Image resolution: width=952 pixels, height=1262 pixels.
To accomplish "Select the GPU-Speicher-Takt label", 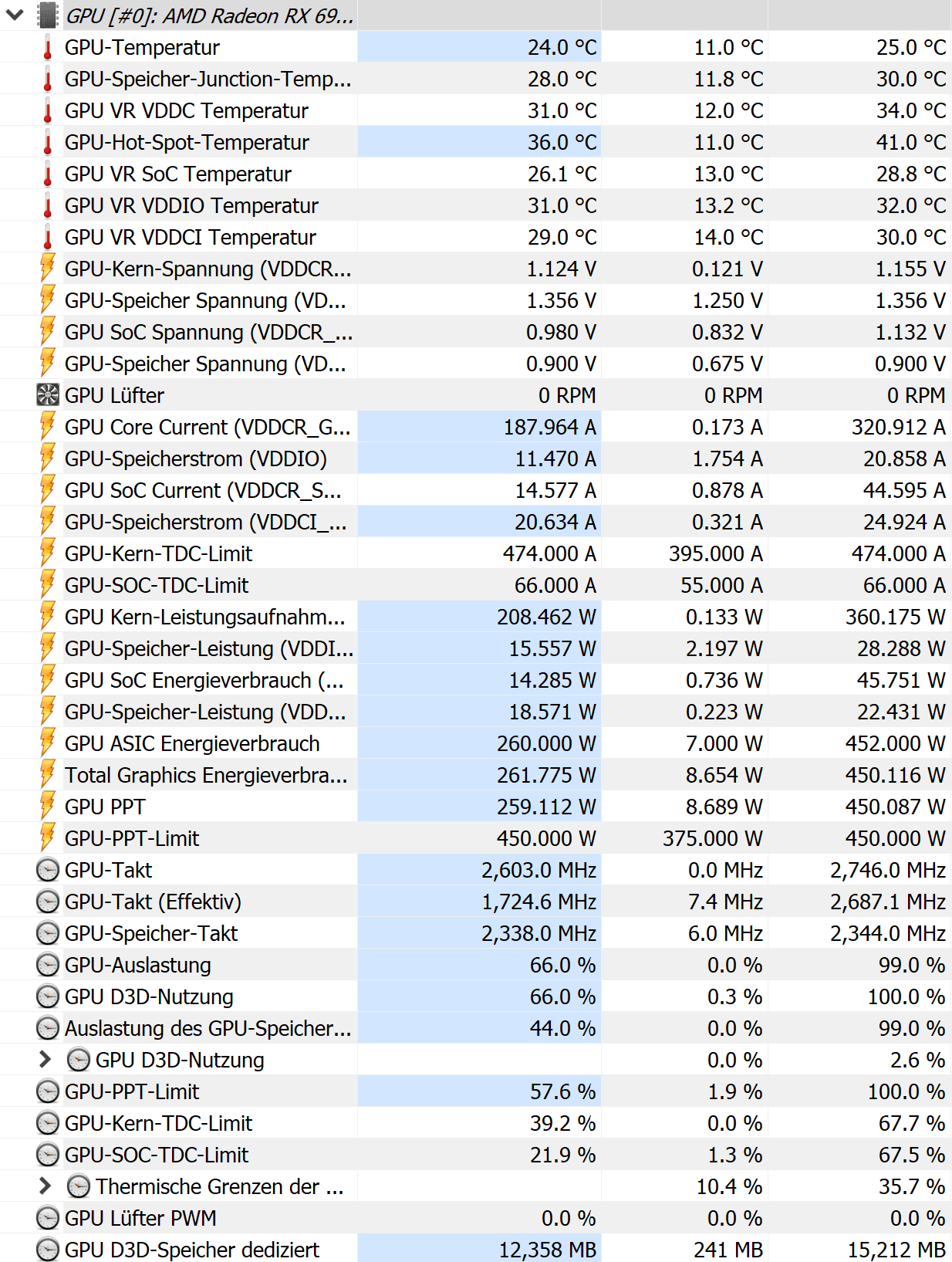I will coord(151,933).
